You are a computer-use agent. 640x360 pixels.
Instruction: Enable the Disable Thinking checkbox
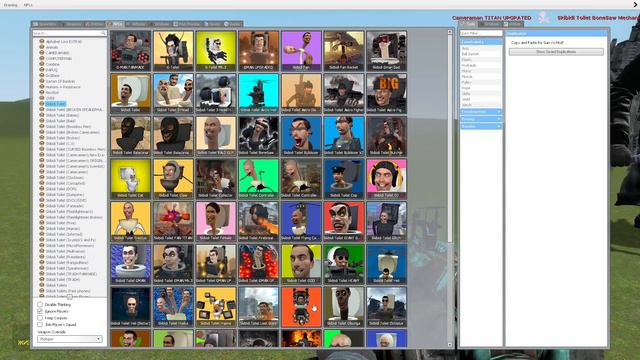tap(40, 304)
